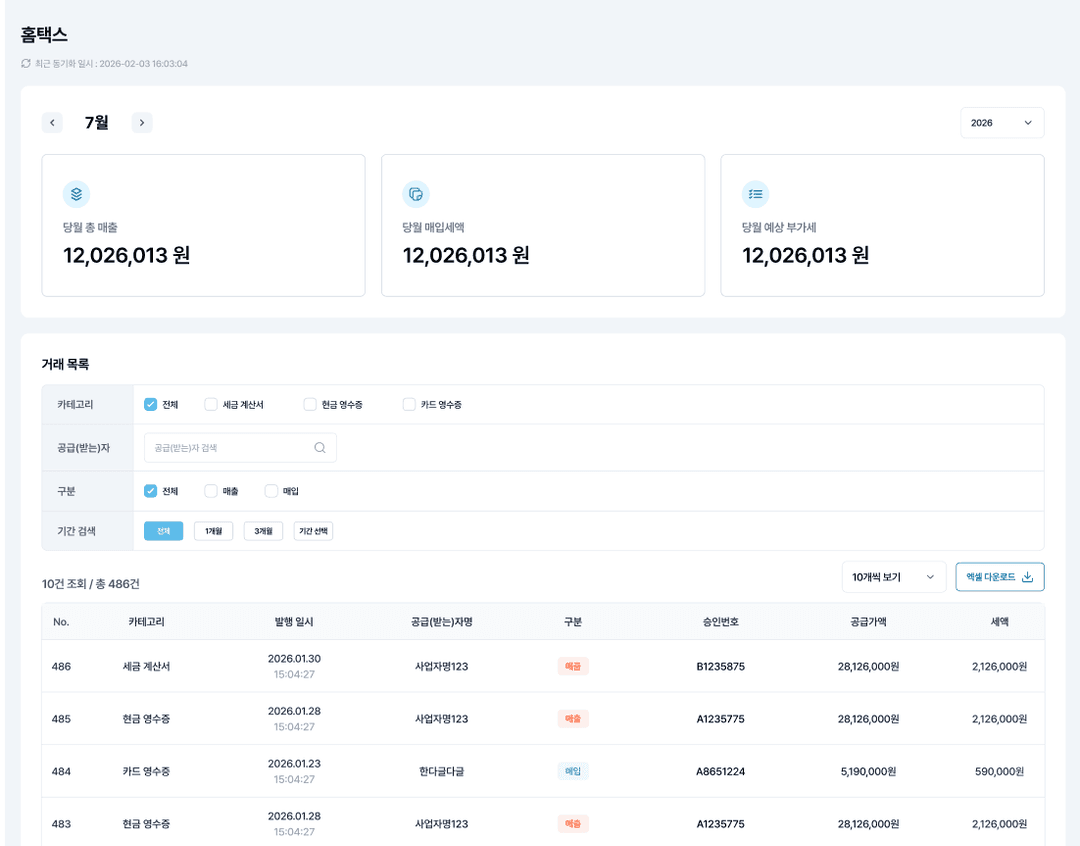Click the 매입 badge in row 484
This screenshot has width=1080, height=846.
[573, 772]
